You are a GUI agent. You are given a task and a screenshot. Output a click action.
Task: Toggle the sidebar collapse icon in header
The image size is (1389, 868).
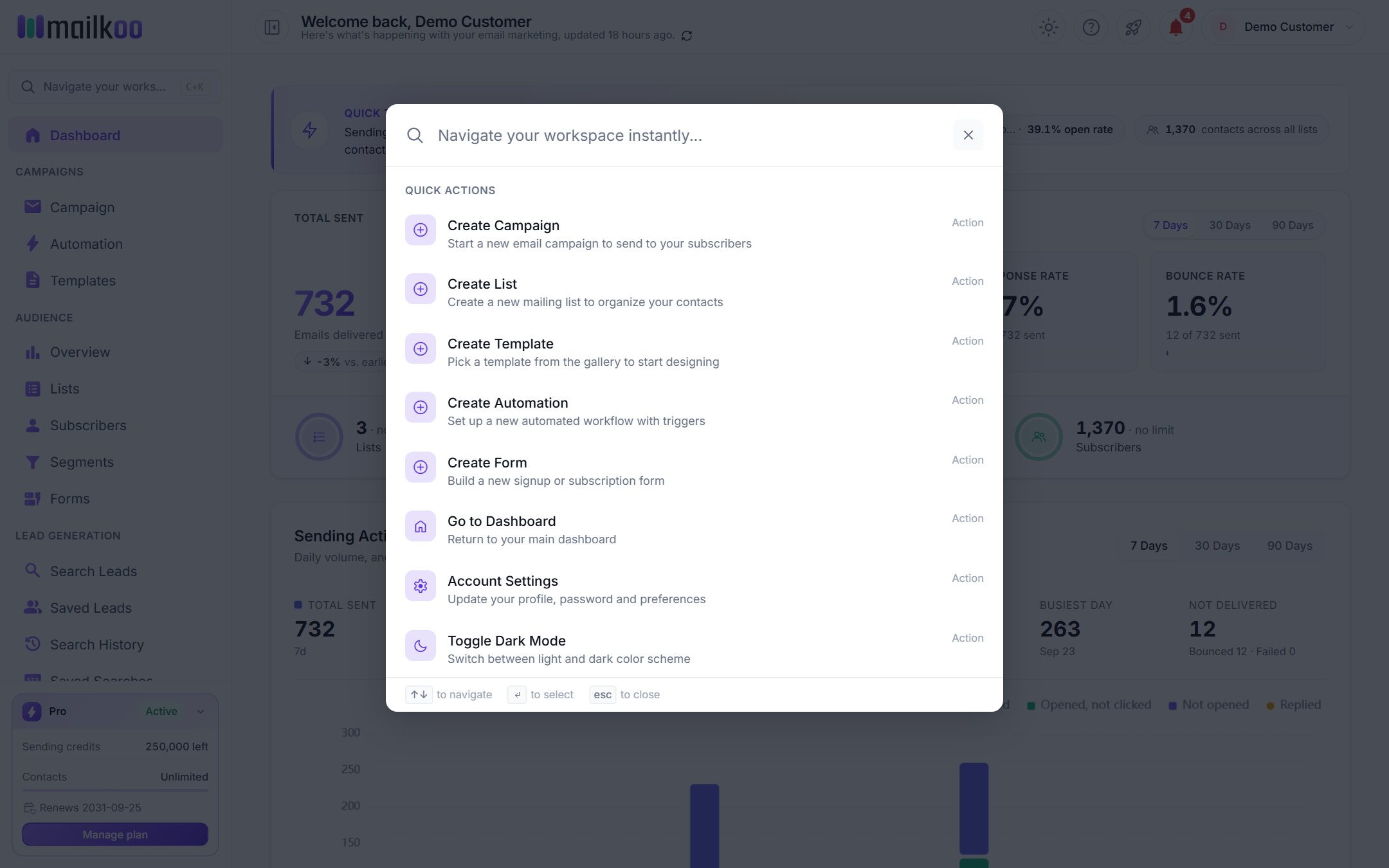pyautogui.click(x=272, y=27)
